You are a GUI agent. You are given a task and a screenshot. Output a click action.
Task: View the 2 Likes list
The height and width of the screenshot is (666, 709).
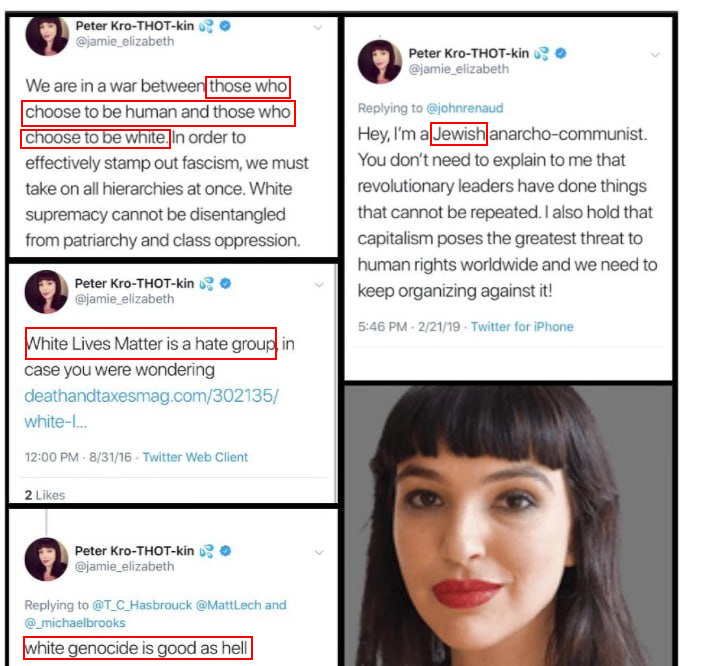coord(45,495)
